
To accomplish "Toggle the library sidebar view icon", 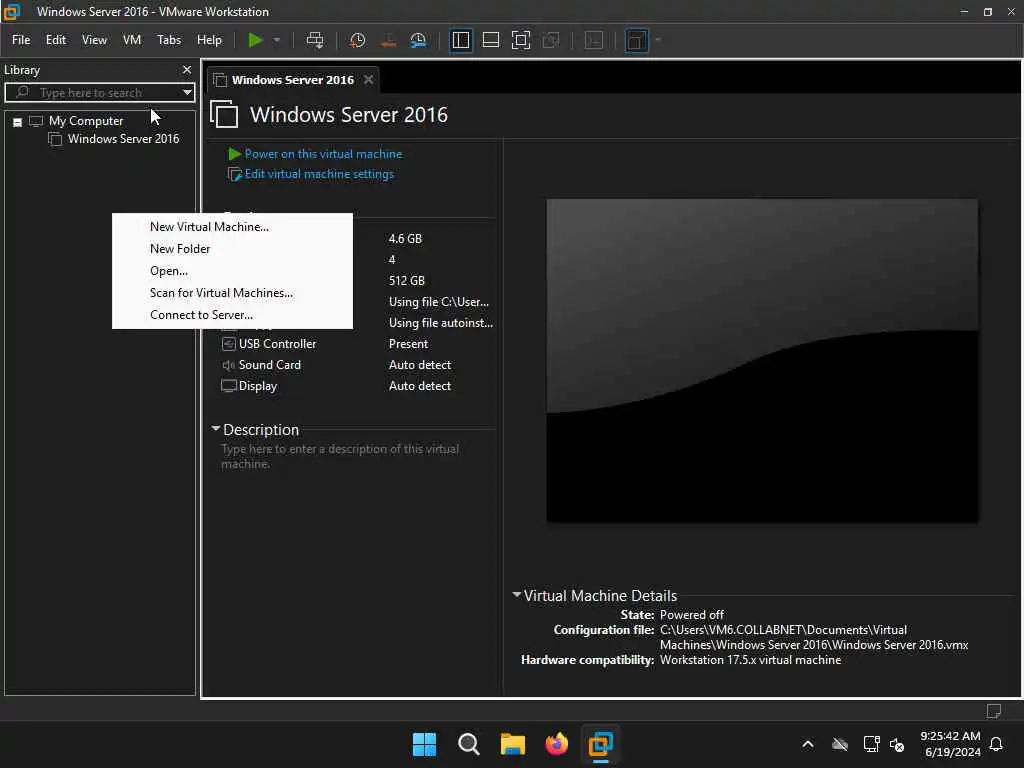I will click(x=461, y=40).
